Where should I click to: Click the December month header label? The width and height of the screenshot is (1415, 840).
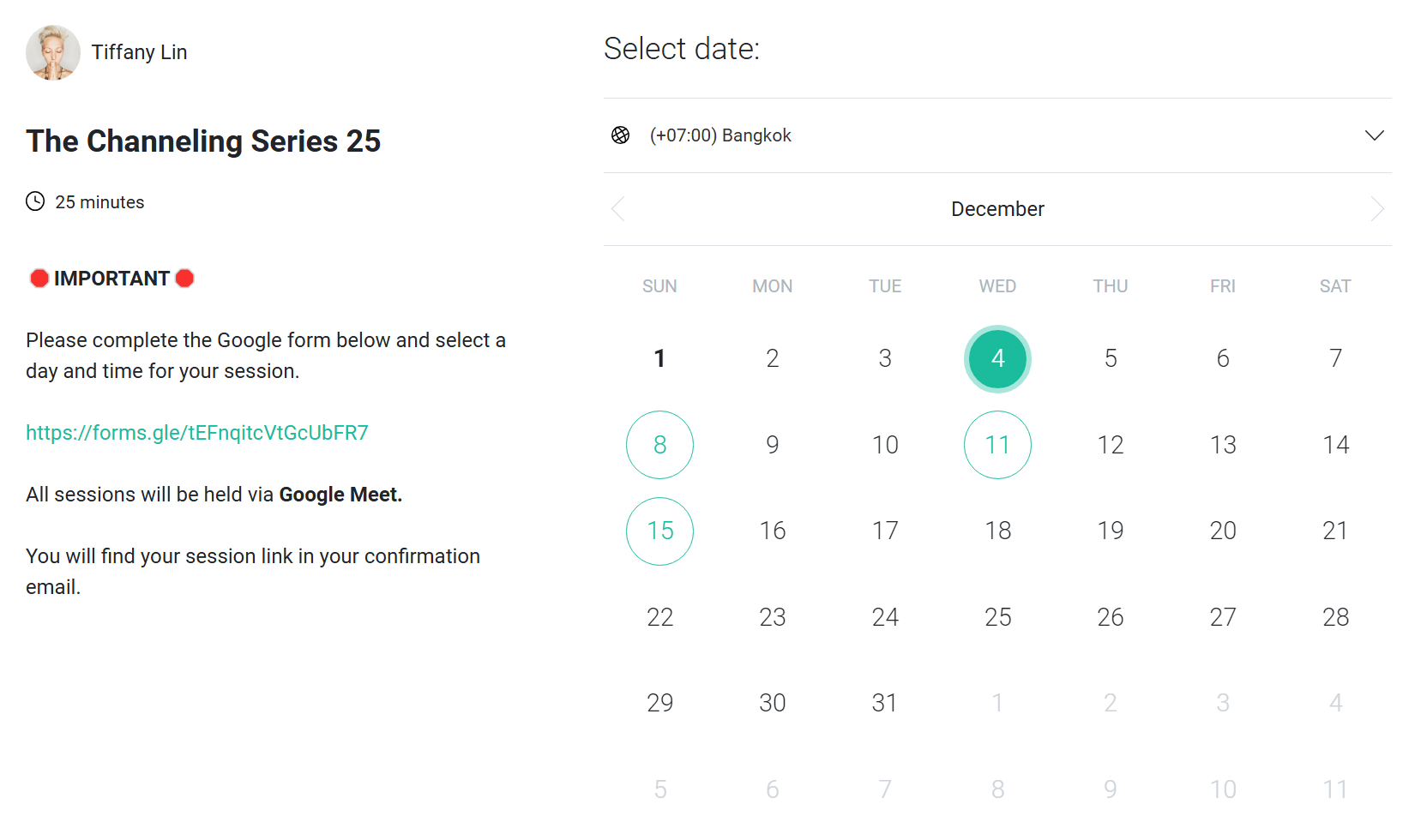tap(997, 209)
